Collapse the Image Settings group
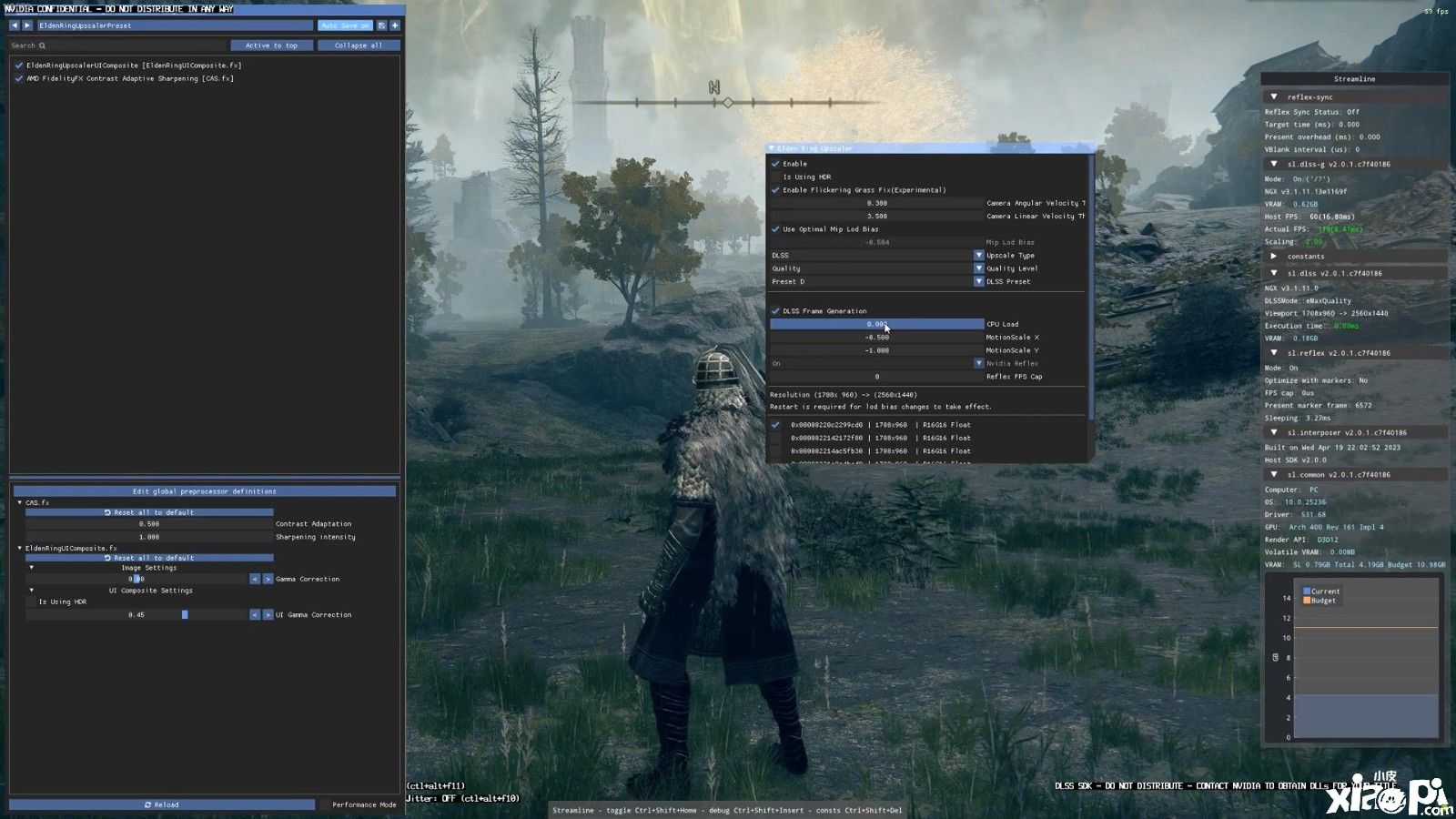This screenshot has width=1456, height=819. coord(31,568)
